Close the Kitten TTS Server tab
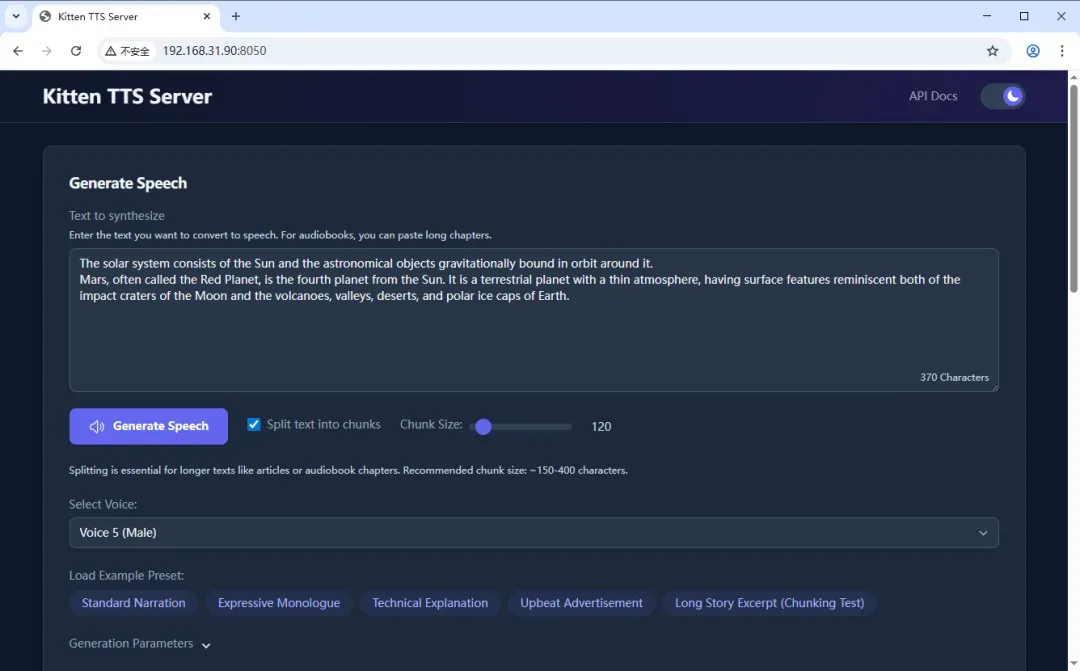Image resolution: width=1080 pixels, height=671 pixels. [207, 17]
